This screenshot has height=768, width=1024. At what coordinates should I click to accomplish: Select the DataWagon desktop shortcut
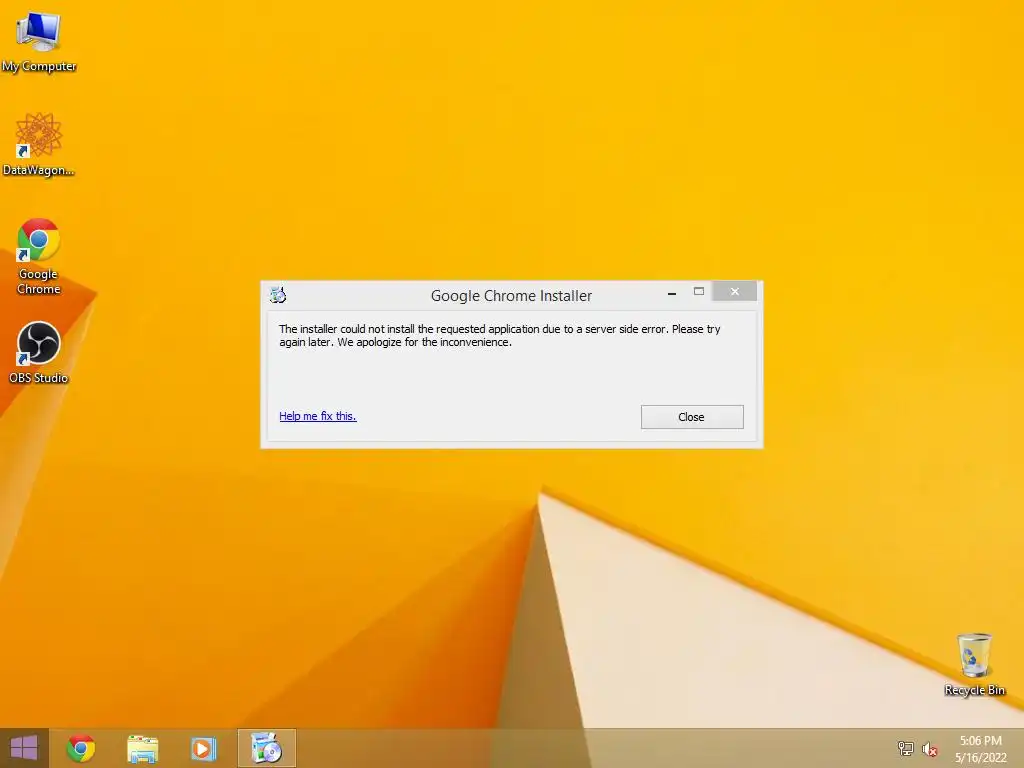pos(39,144)
